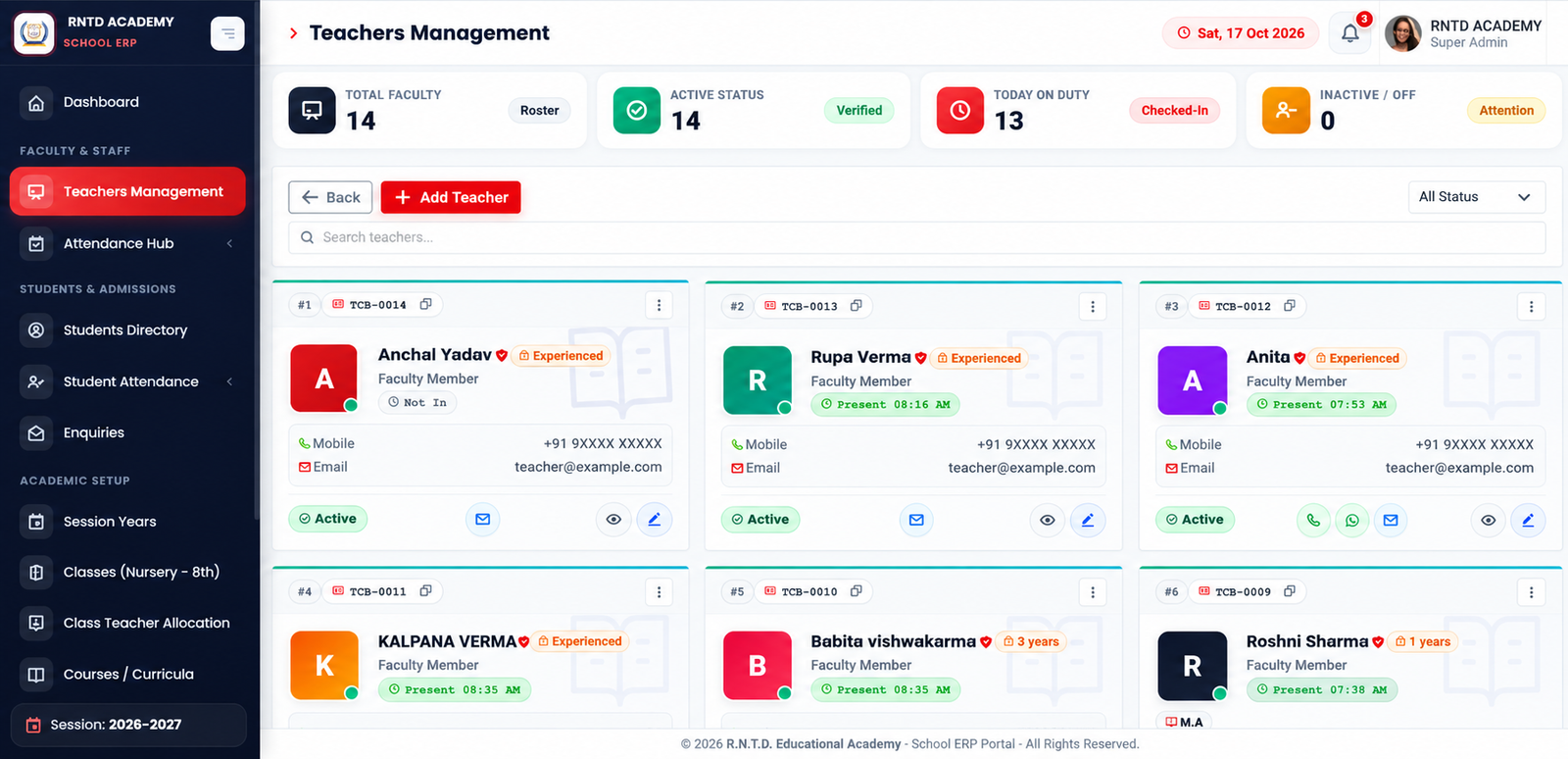Toggle Rupa Verma's Active status
Screen dimensions: 1568x759
tap(760, 520)
